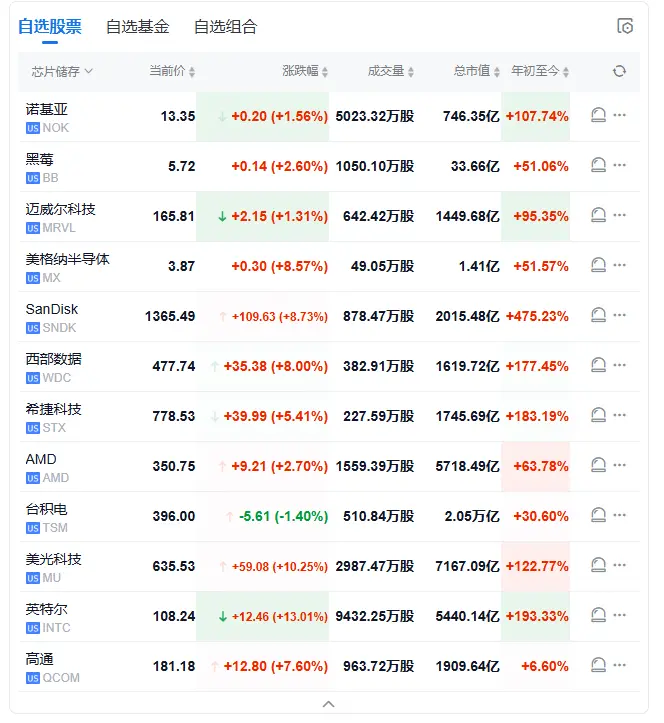Click 高通 year-to-date +6.60%
This screenshot has width=664, height=723.
545,666
